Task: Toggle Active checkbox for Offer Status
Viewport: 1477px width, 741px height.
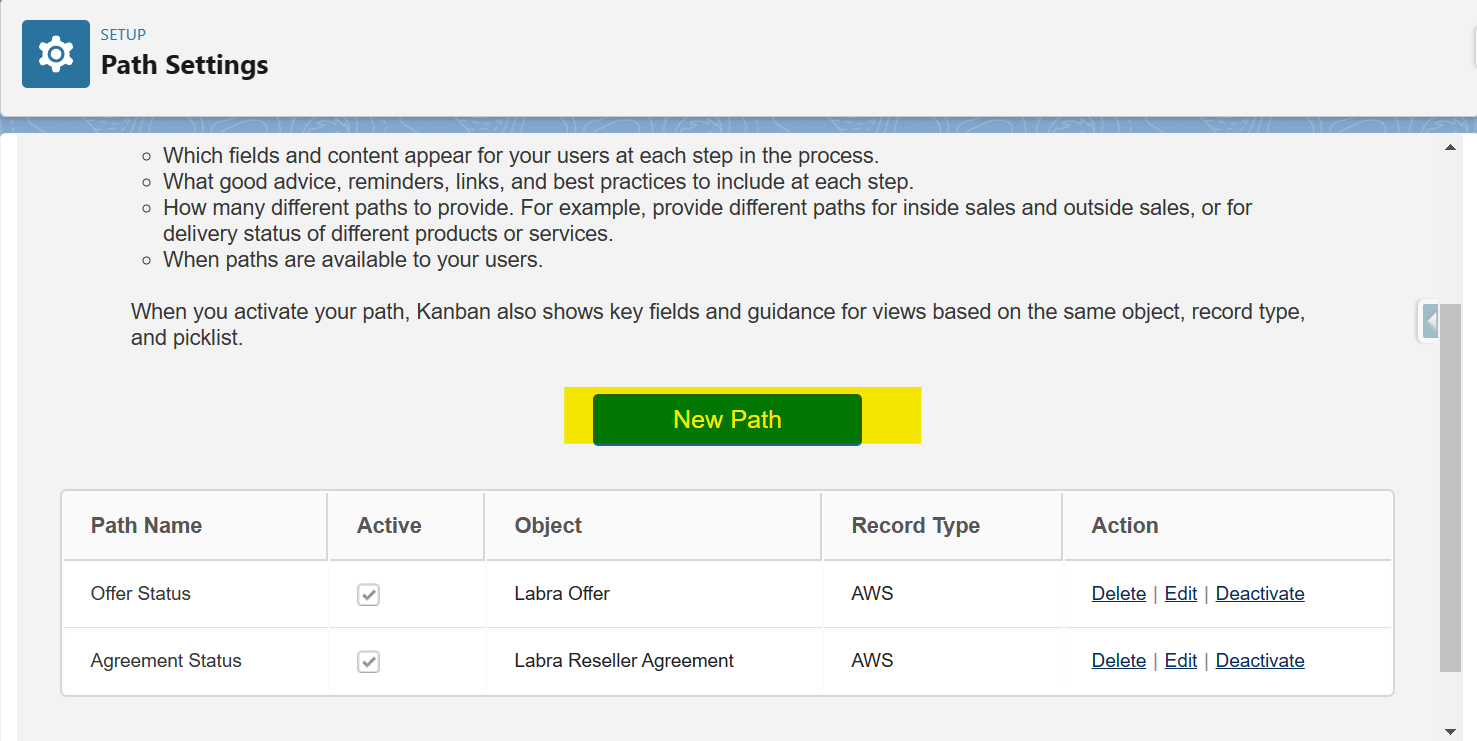Action: 369,595
